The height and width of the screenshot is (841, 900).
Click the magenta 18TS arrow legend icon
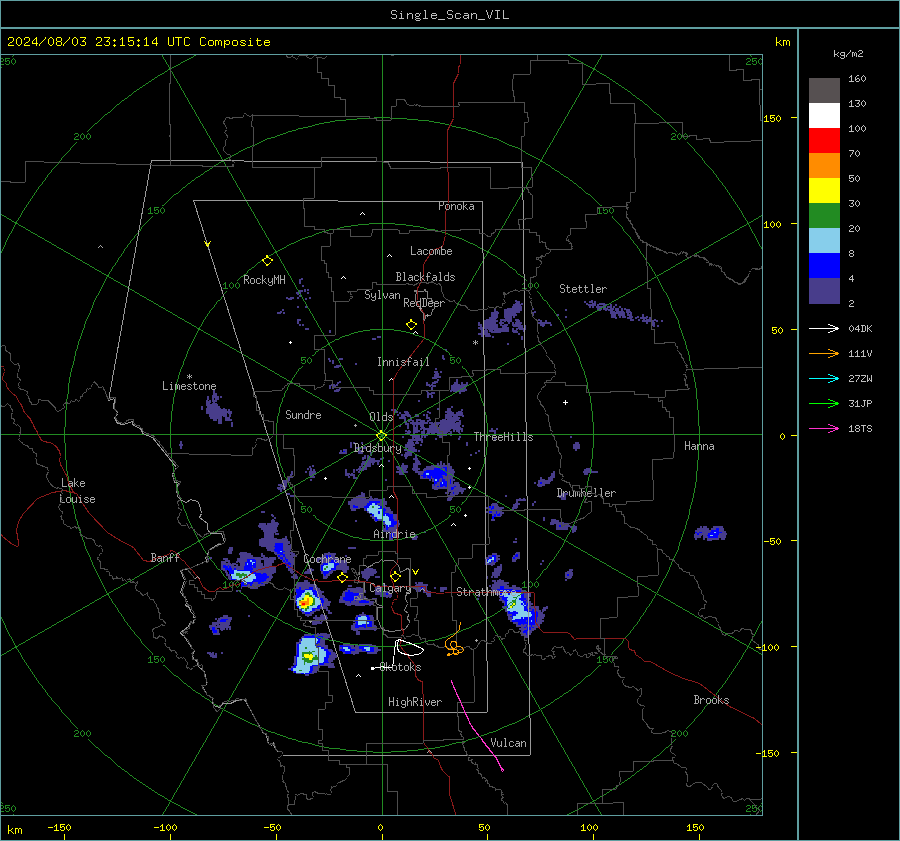824,429
